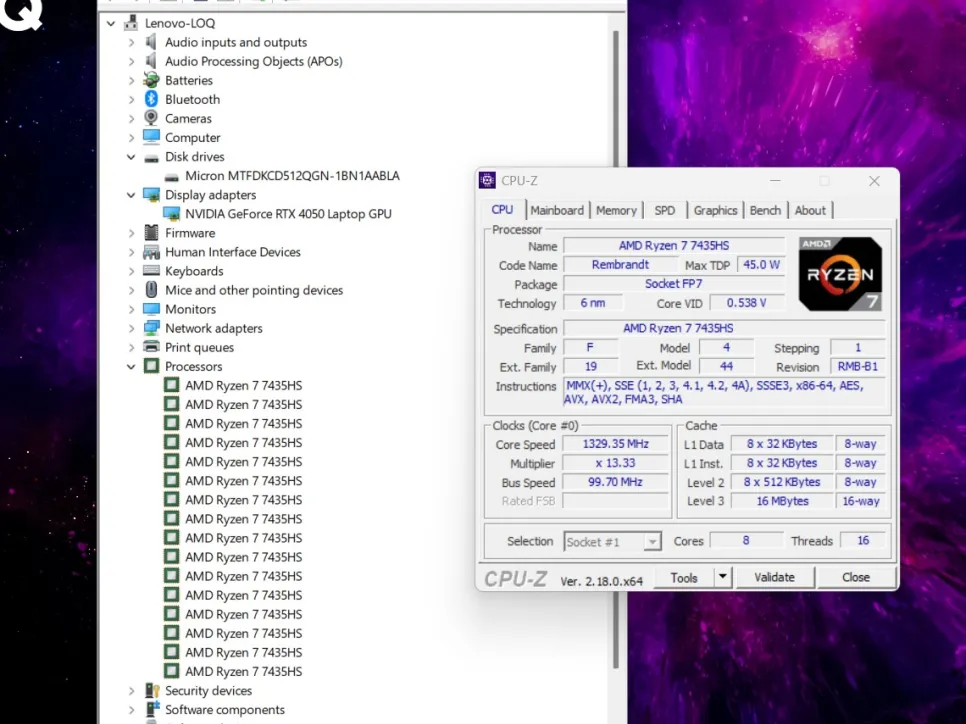Click the AMD Ryzen 7 logo image
Screen dimensions: 966x724
(840, 274)
